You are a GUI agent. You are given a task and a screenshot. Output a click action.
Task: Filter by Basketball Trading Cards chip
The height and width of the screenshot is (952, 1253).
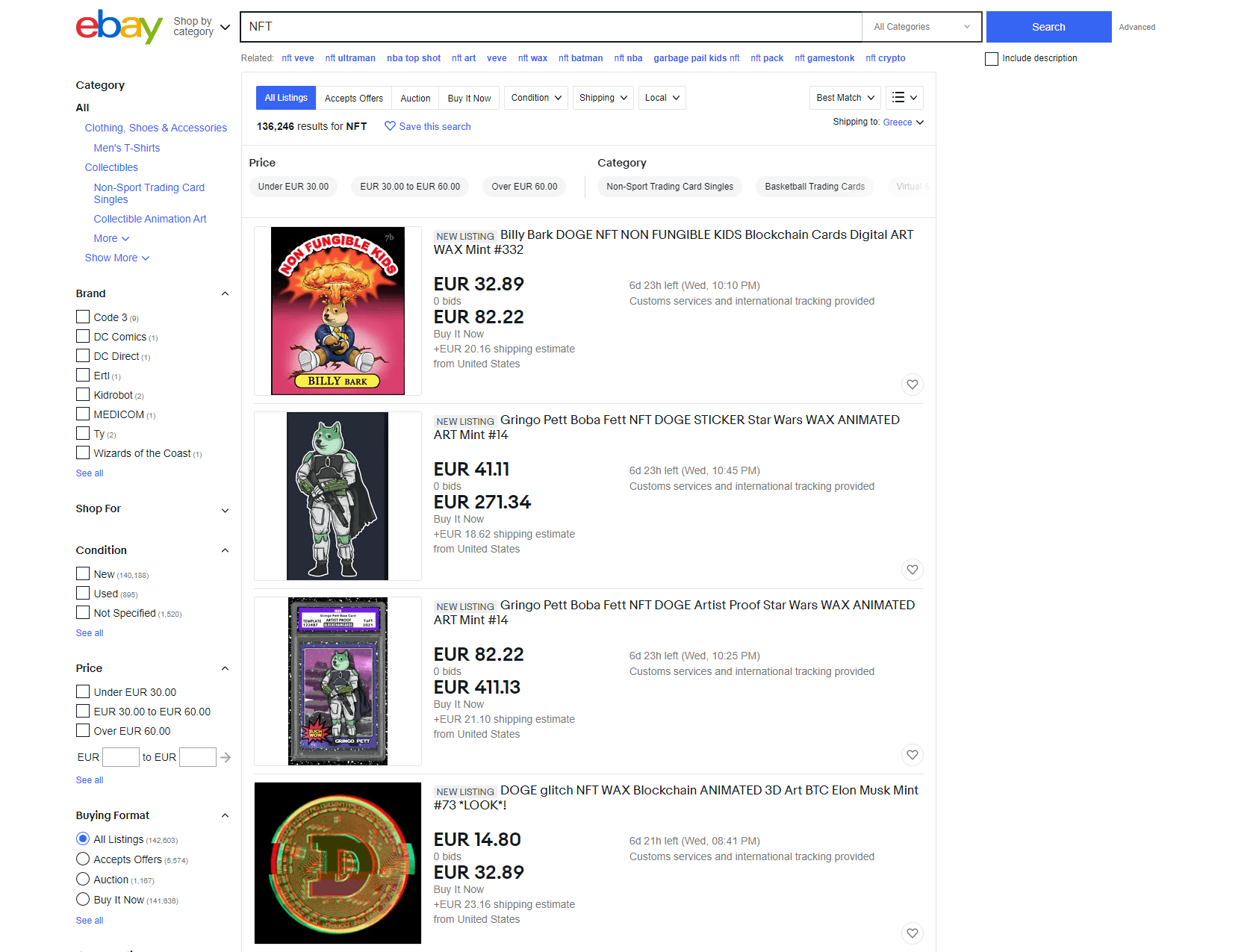(x=815, y=187)
